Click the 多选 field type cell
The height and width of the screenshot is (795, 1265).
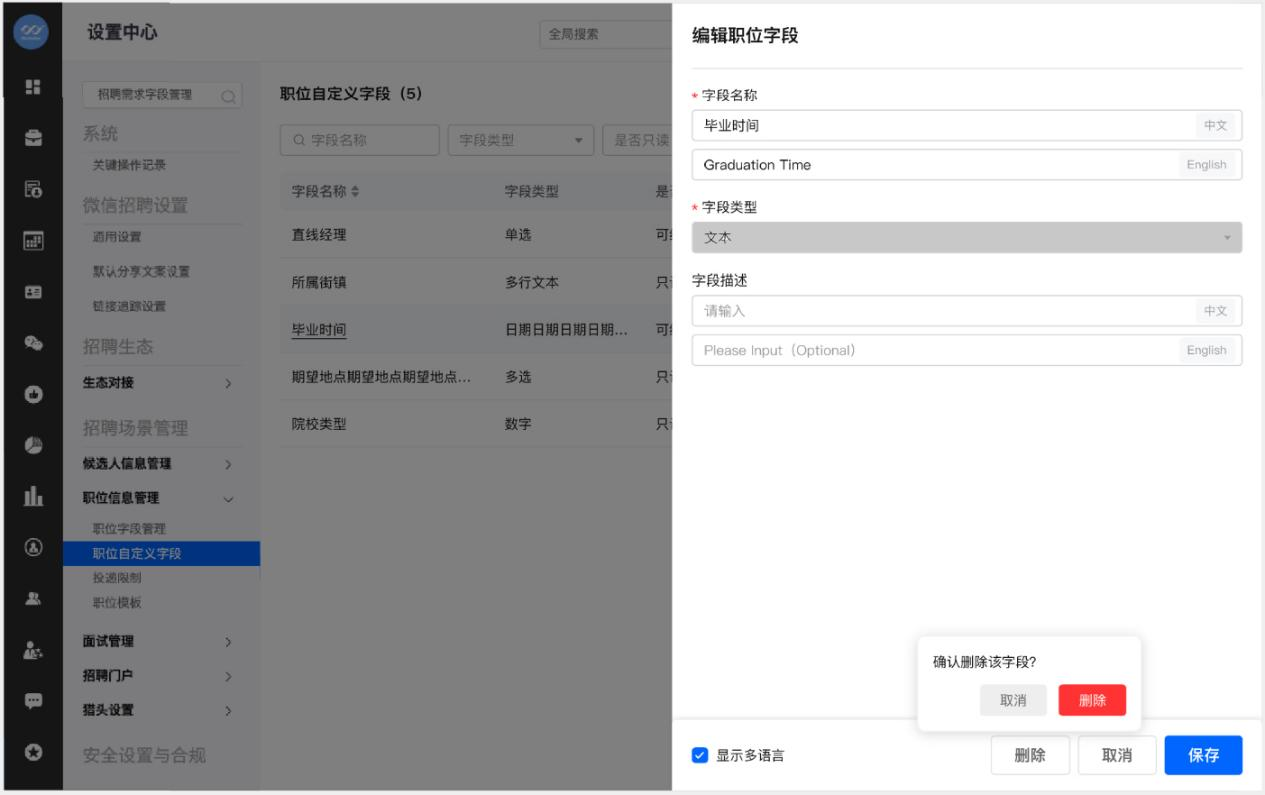pyautogui.click(x=519, y=376)
